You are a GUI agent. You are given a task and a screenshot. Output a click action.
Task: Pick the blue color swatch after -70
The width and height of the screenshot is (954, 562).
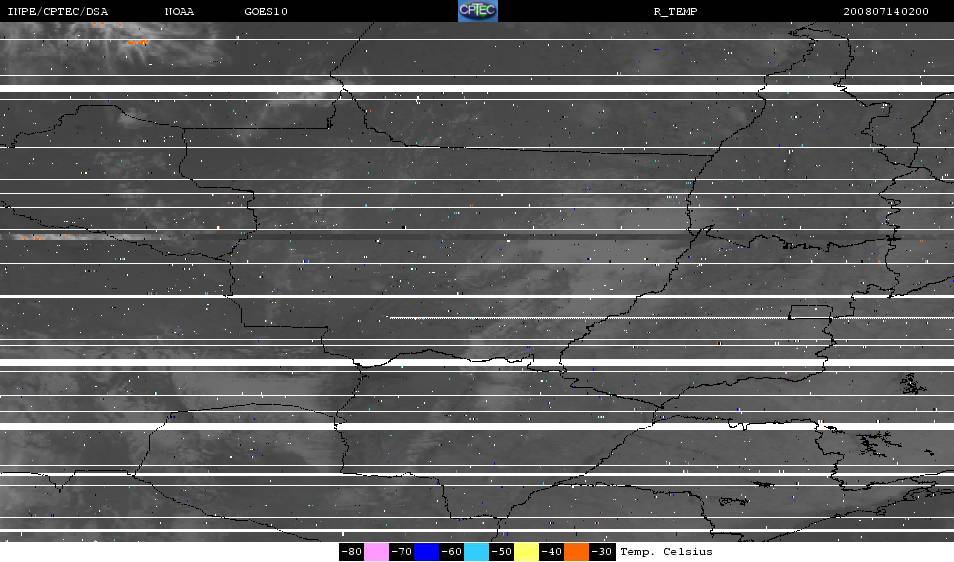tap(427, 552)
